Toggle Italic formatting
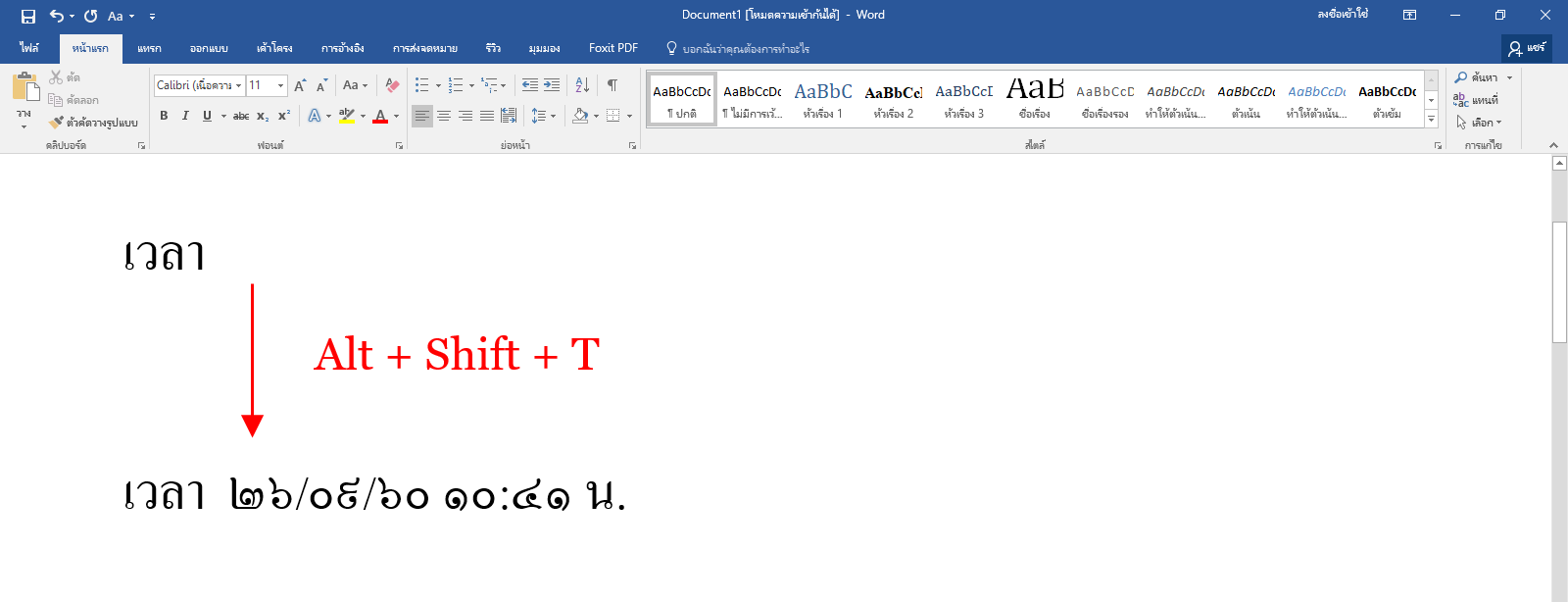 click(185, 116)
